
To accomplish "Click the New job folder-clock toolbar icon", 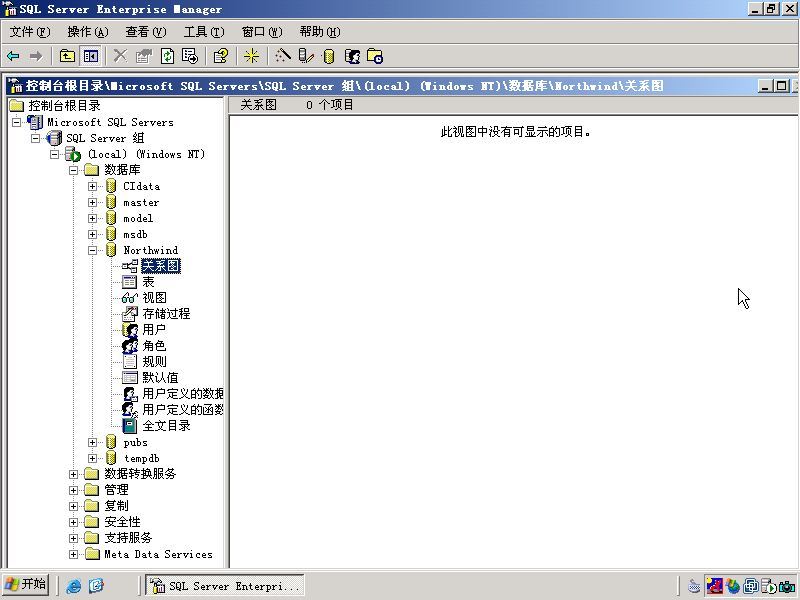I will coord(375,56).
